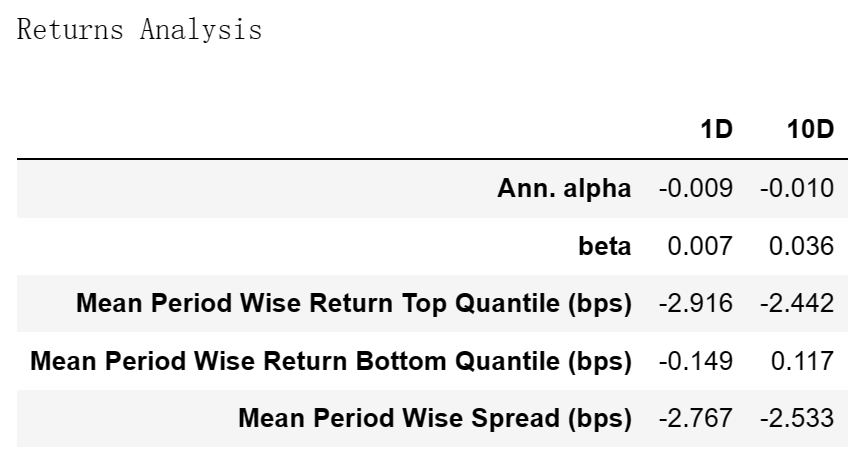Image resolution: width=858 pixels, height=468 pixels.
Task: Click Top Quantile 10D value -2.442
Action: click(797, 303)
